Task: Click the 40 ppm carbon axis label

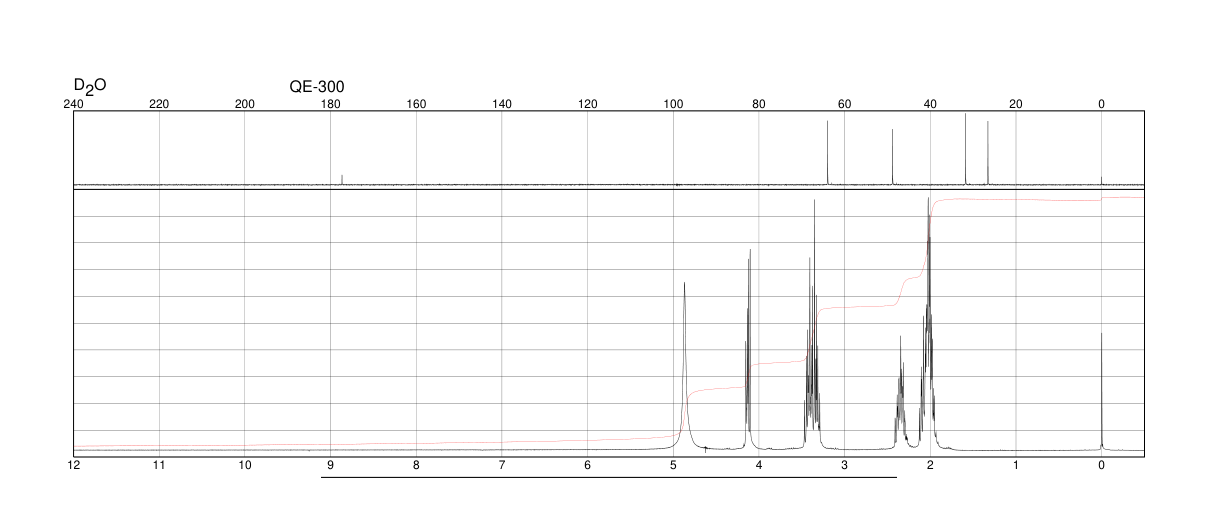Action: pyautogui.click(x=930, y=104)
